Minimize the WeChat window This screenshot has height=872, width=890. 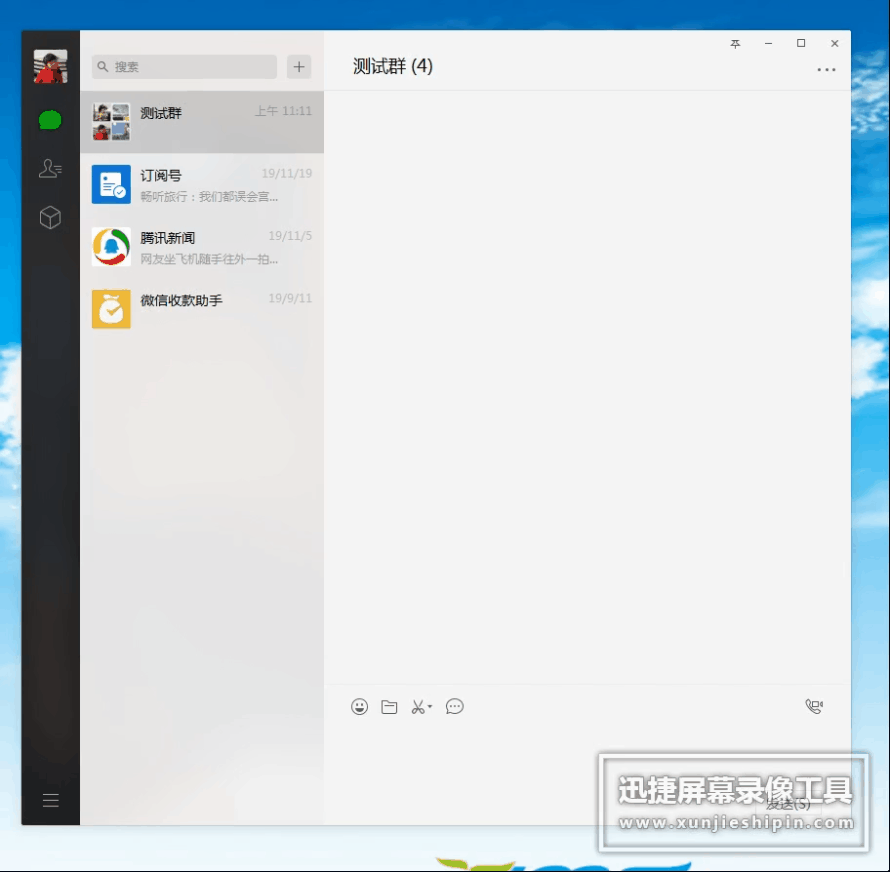768,44
